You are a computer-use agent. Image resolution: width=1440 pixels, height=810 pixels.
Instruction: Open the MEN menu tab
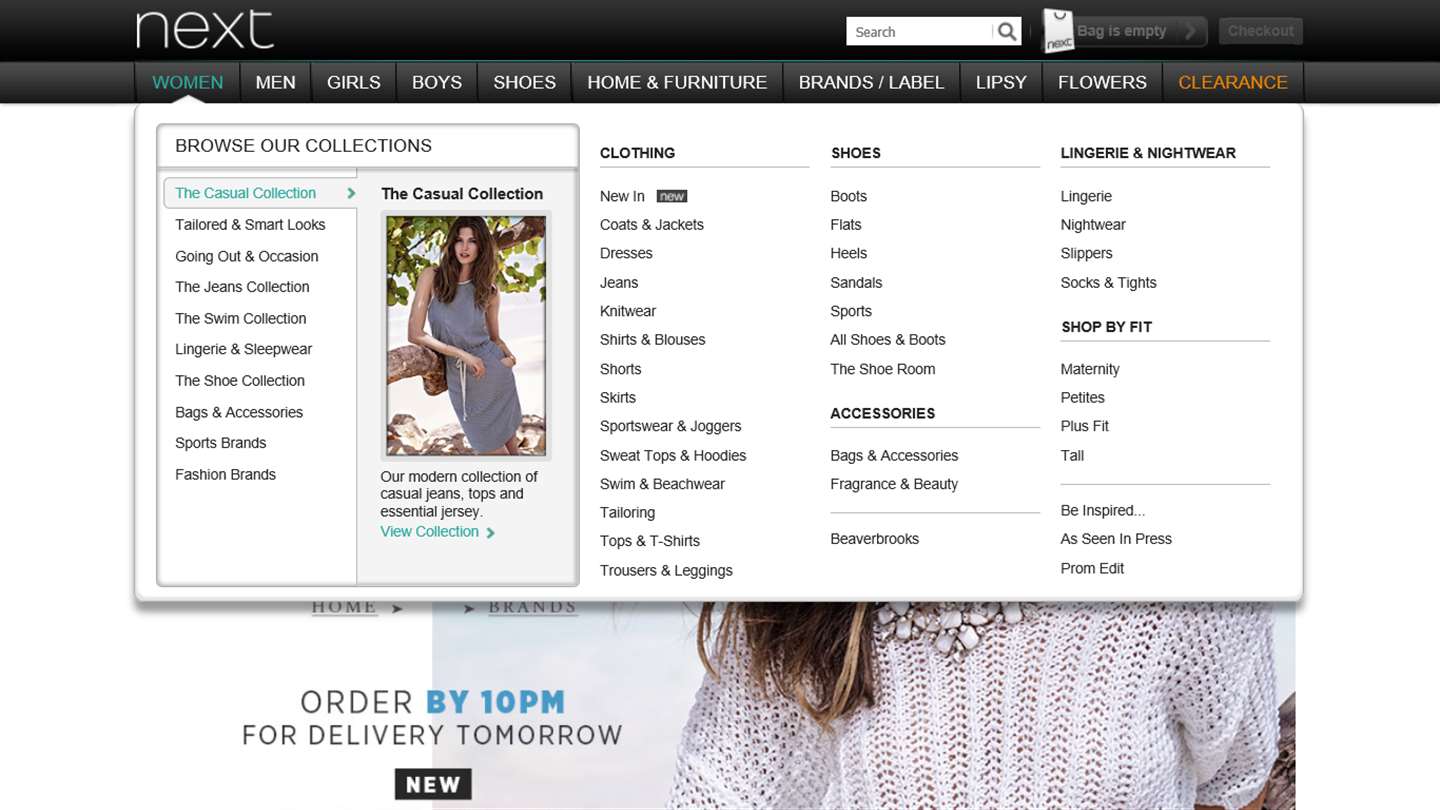(x=275, y=82)
